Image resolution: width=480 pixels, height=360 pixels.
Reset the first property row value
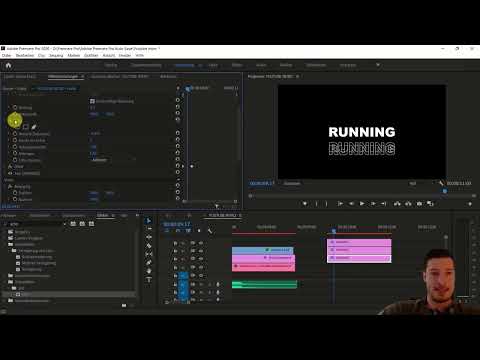pos(178,107)
